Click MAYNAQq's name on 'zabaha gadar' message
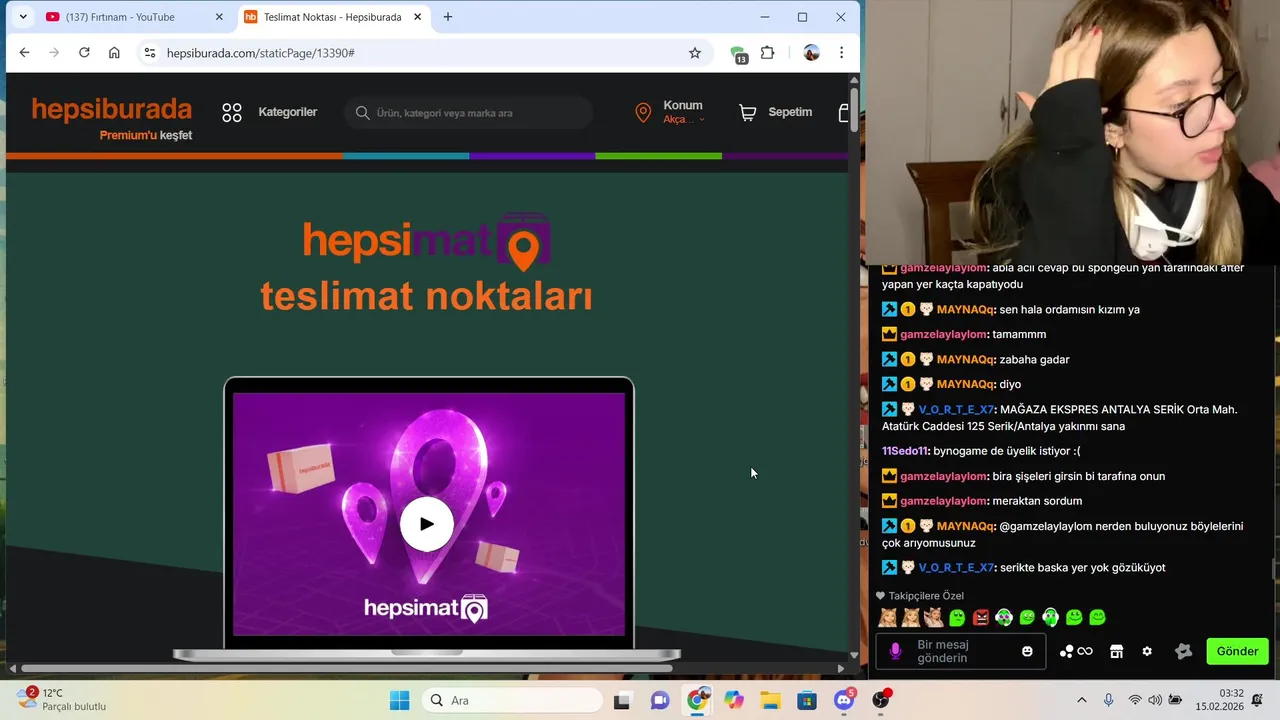This screenshot has width=1280, height=720. [x=965, y=359]
